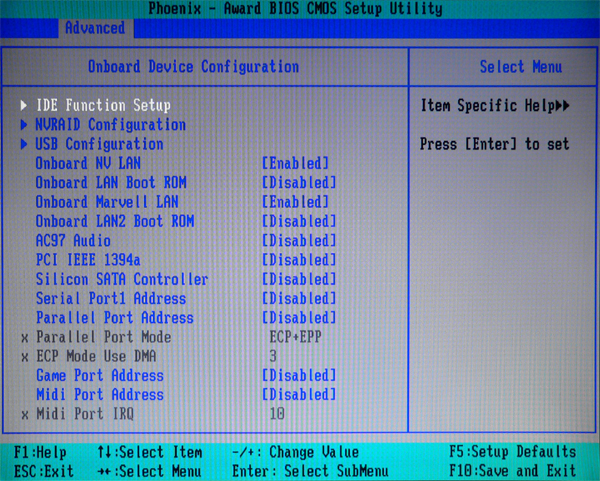Click the F10:Save and Exit hint
This screenshot has width=600, height=481.
pos(513,471)
